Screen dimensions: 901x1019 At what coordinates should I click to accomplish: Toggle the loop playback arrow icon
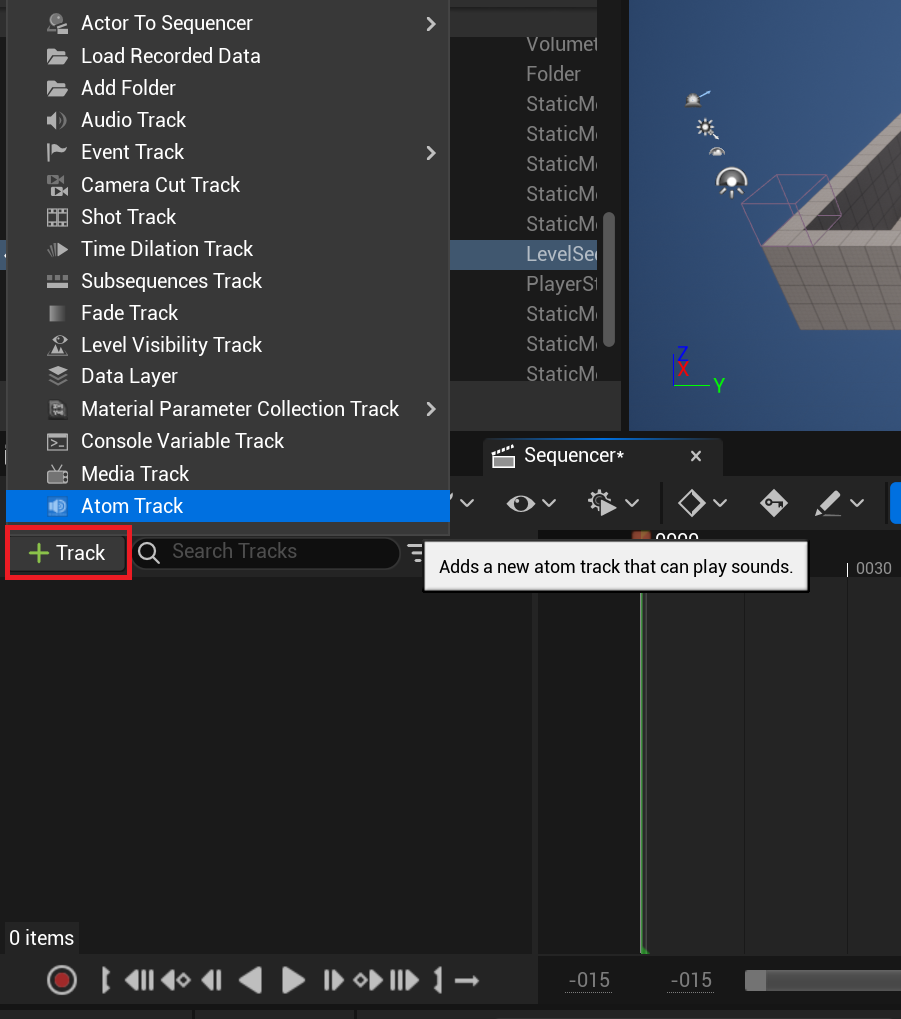click(467, 981)
